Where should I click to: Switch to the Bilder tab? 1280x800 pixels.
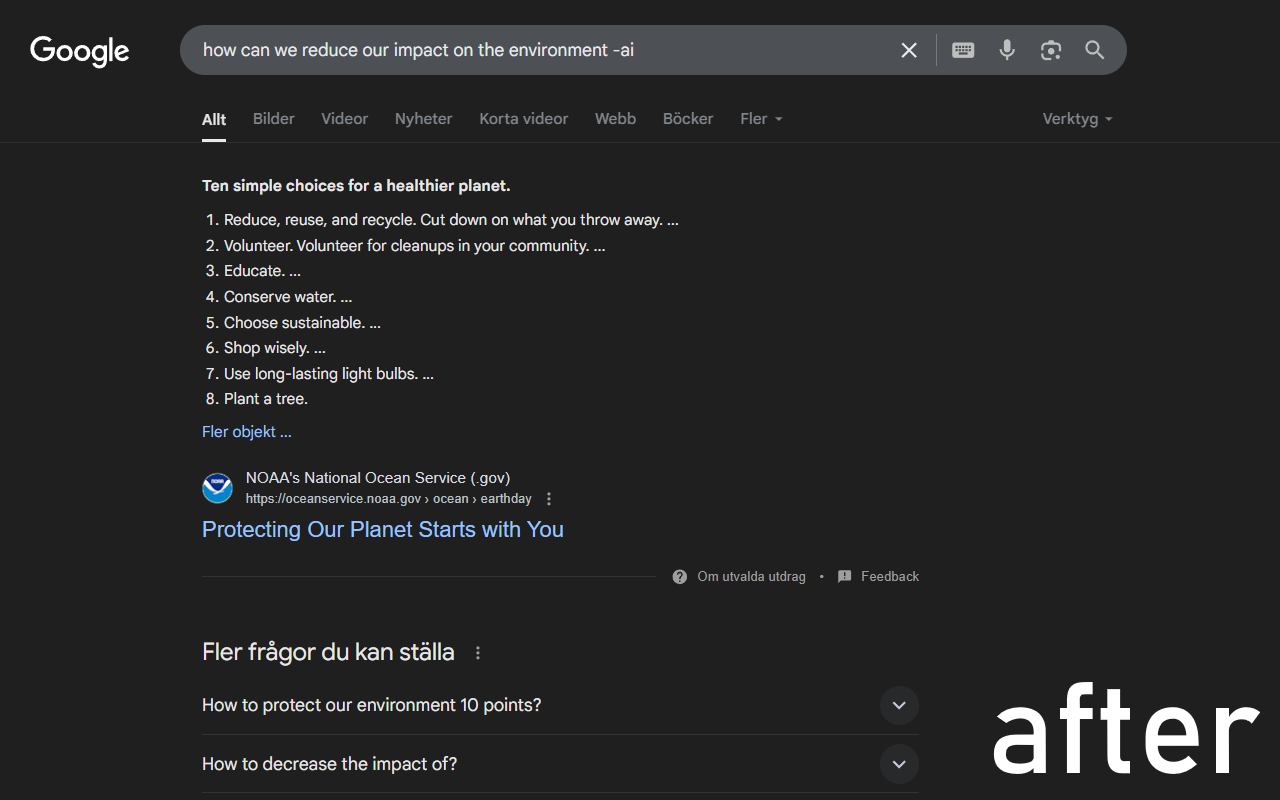click(x=273, y=118)
